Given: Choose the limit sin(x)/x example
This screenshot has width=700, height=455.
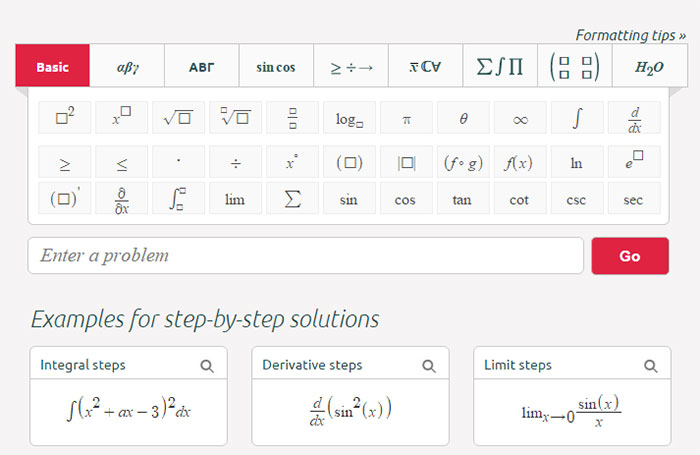Looking at the screenshot, I should pyautogui.click(x=572, y=412).
